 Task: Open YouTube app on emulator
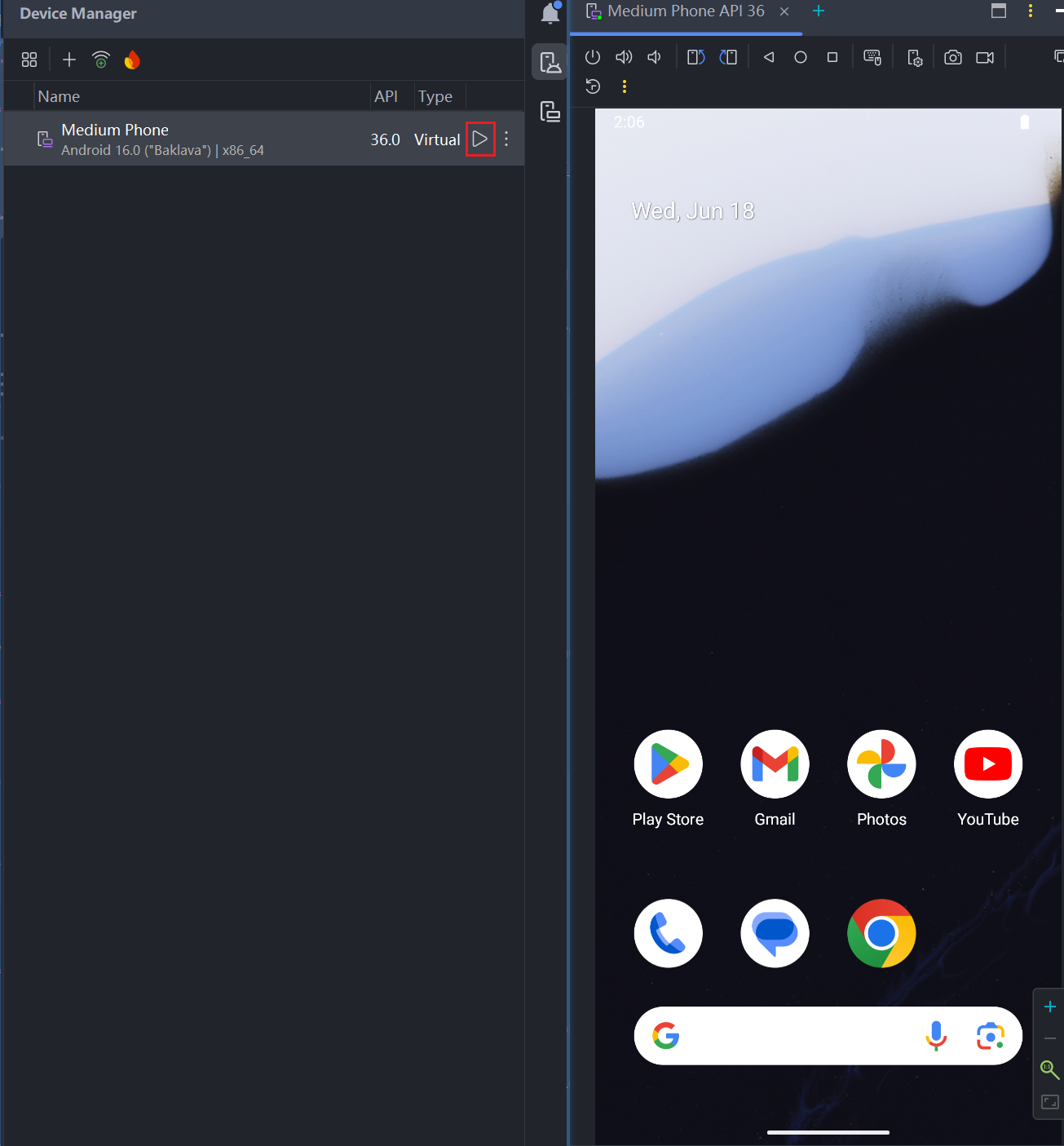pos(988,764)
